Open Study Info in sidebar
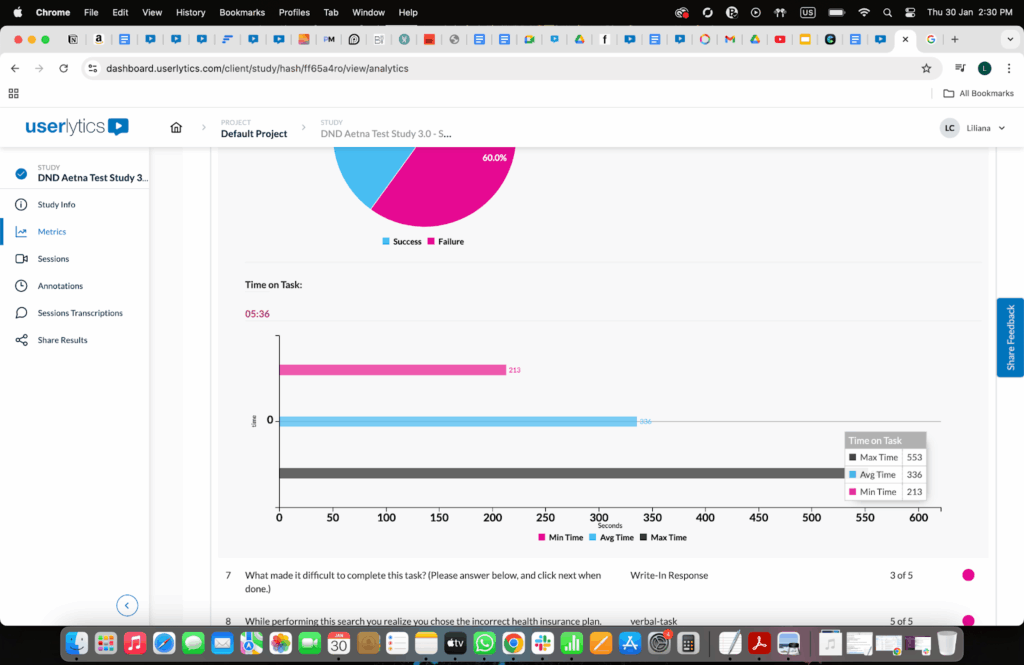The width and height of the screenshot is (1024, 665). (x=56, y=204)
